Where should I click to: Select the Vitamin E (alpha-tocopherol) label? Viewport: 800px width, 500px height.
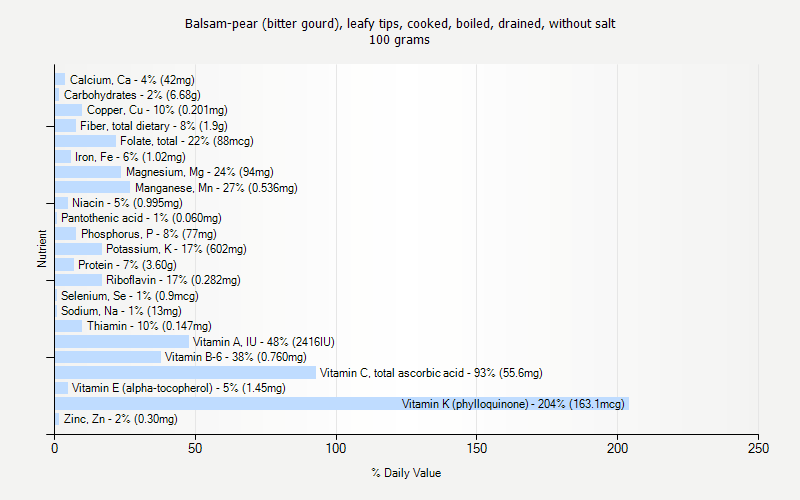(179, 388)
